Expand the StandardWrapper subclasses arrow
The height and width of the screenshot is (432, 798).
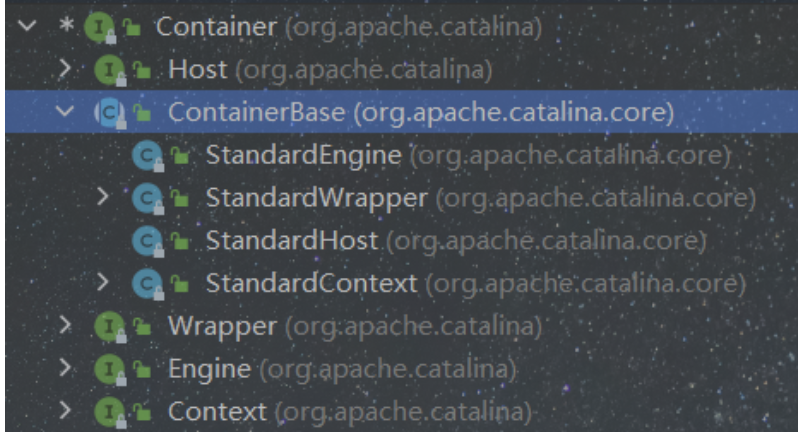103,198
